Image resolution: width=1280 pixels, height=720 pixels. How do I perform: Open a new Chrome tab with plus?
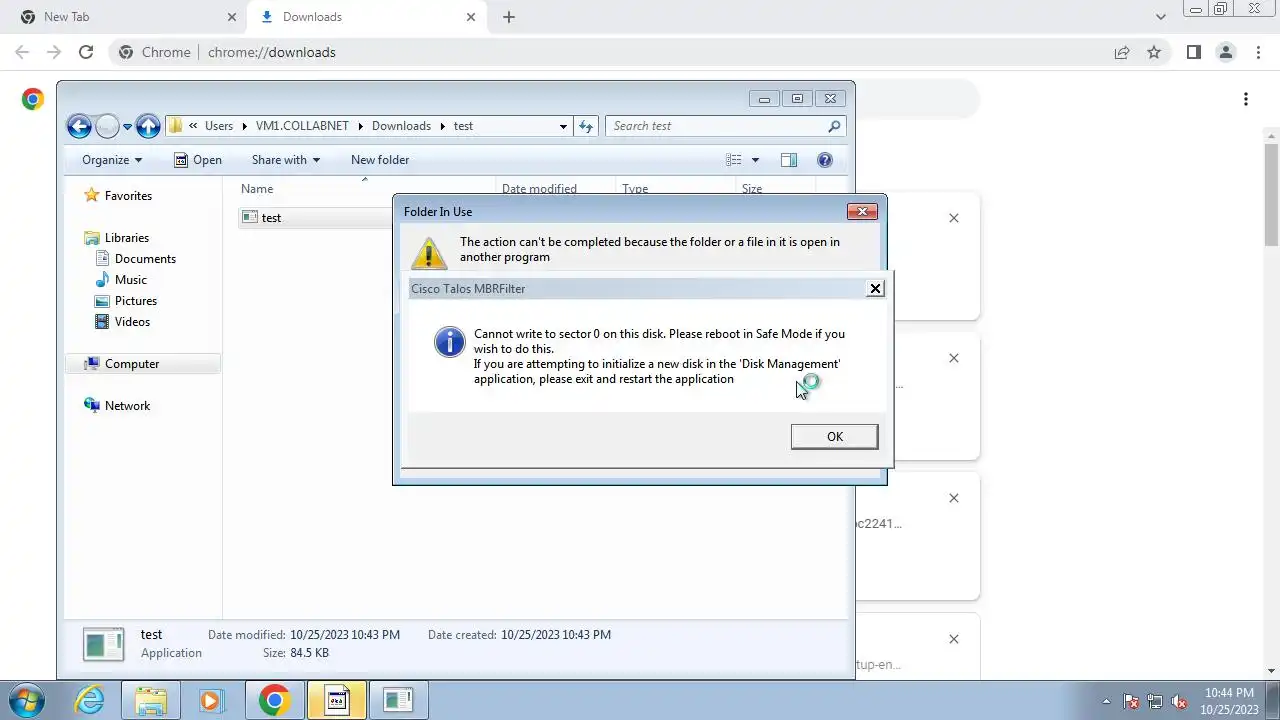509,17
